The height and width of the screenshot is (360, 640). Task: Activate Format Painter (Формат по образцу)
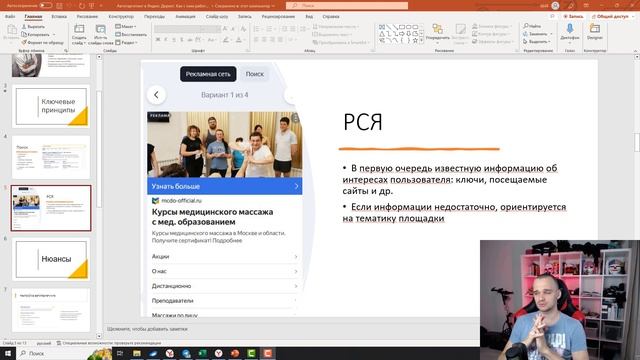coord(42,42)
